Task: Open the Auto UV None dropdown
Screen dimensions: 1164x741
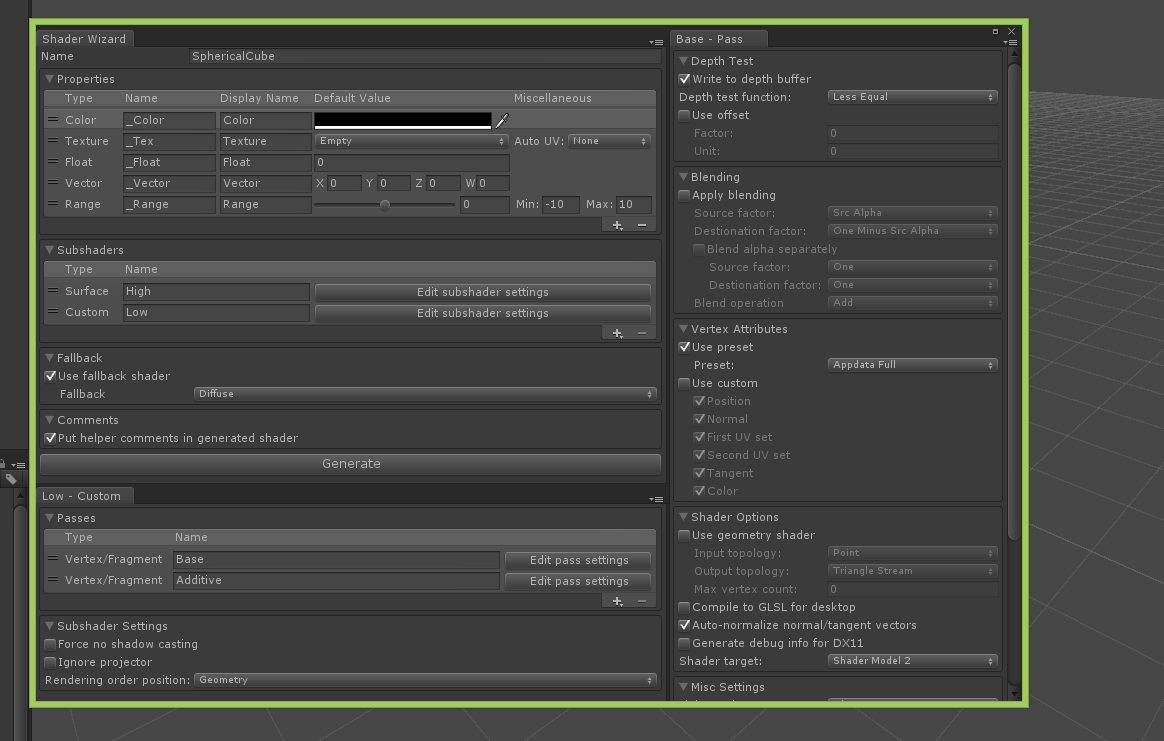Action: tap(609, 141)
